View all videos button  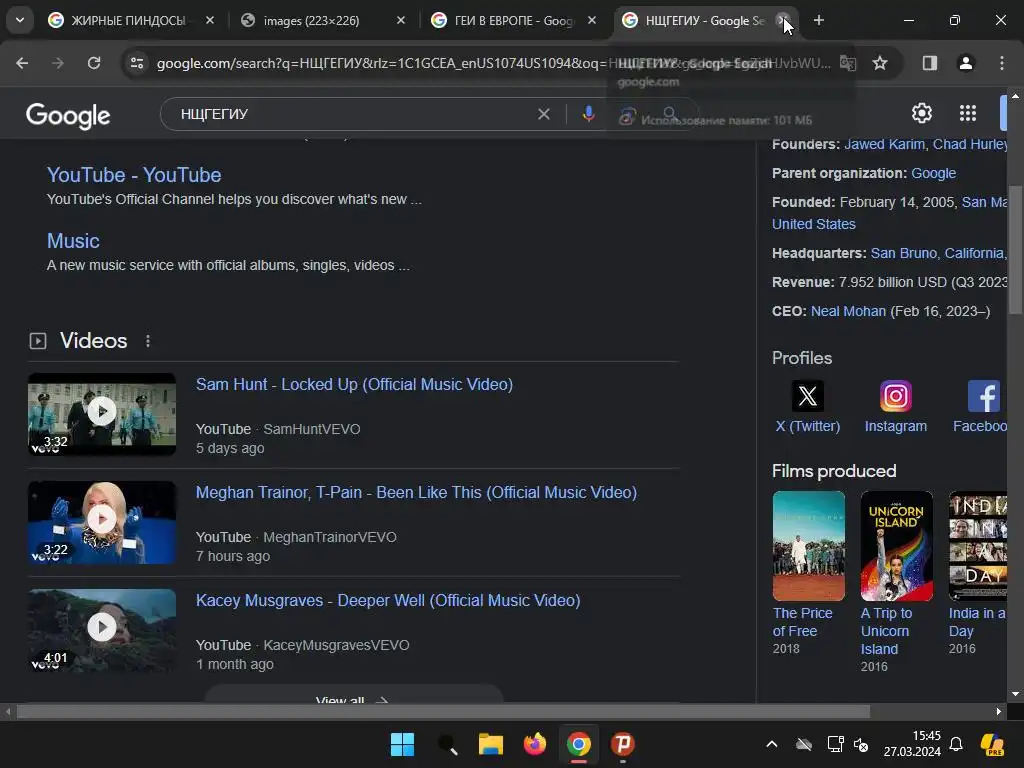coord(354,696)
